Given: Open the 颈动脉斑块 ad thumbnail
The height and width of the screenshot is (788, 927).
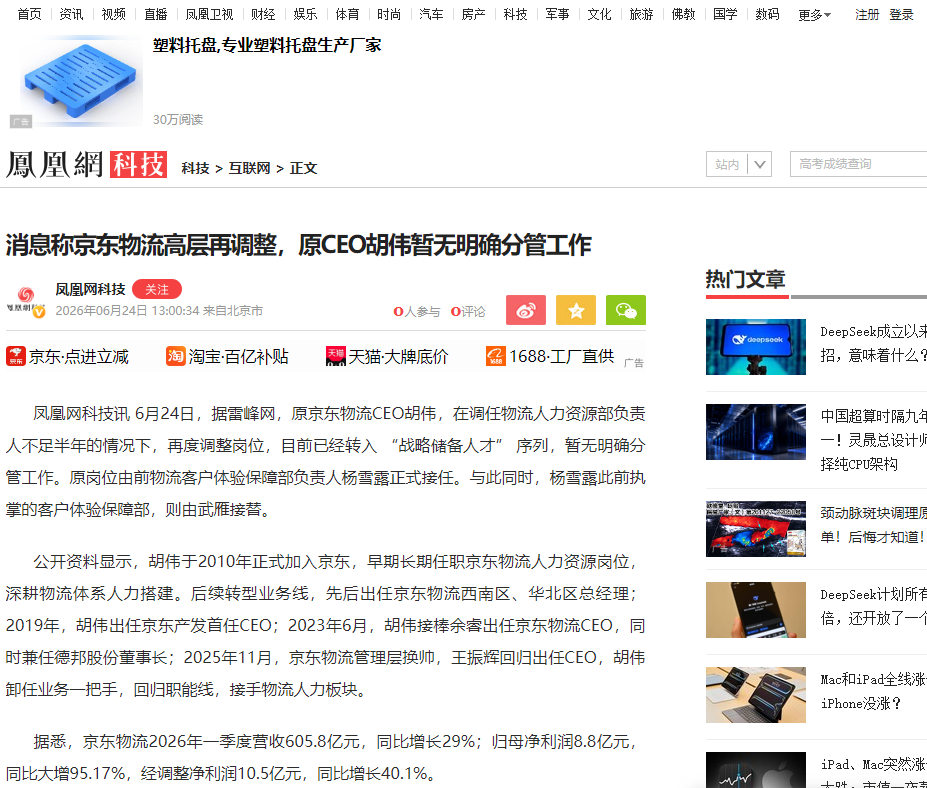Looking at the screenshot, I should 756,529.
